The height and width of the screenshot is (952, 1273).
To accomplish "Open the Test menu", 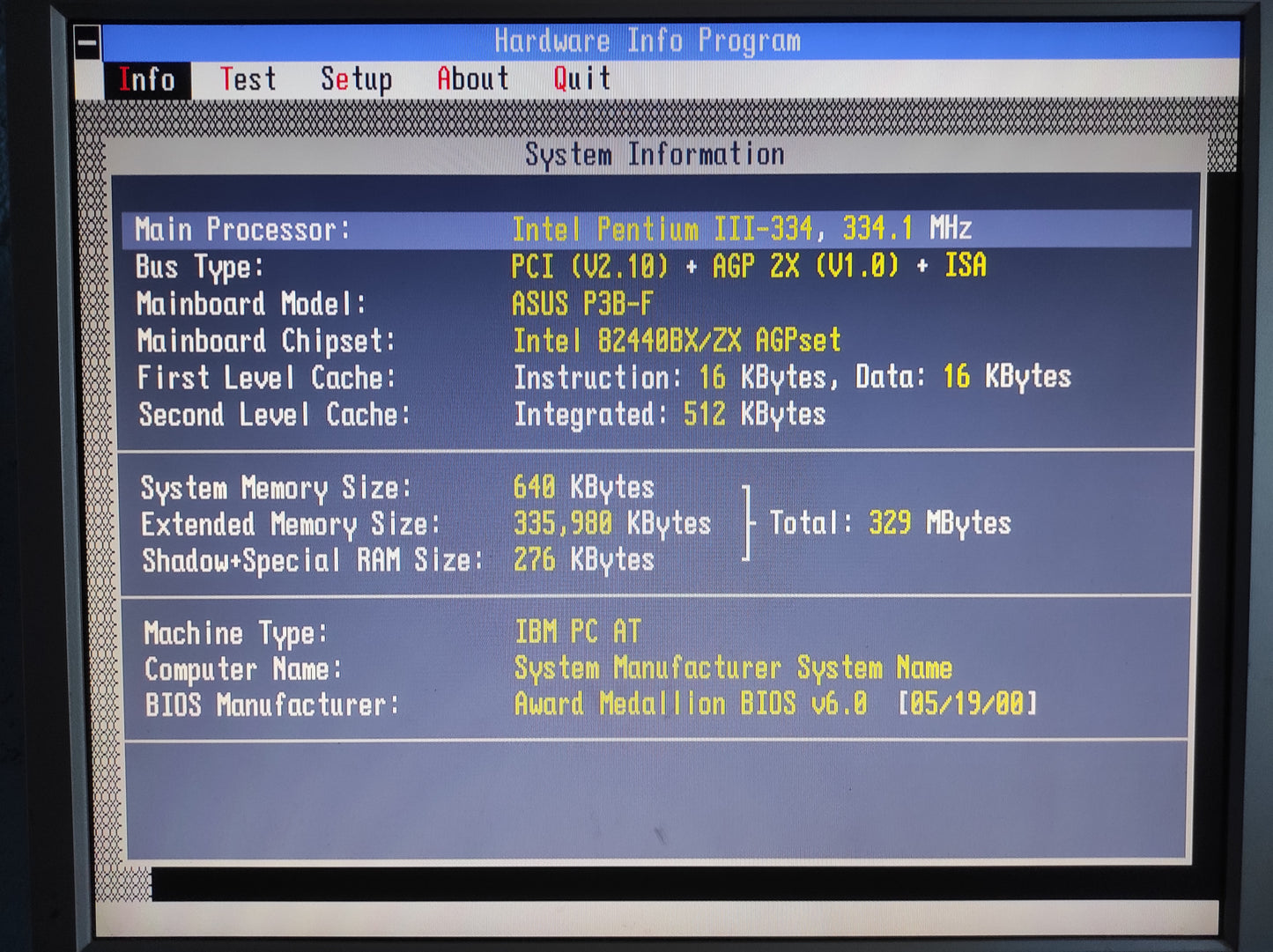I will (x=248, y=79).
